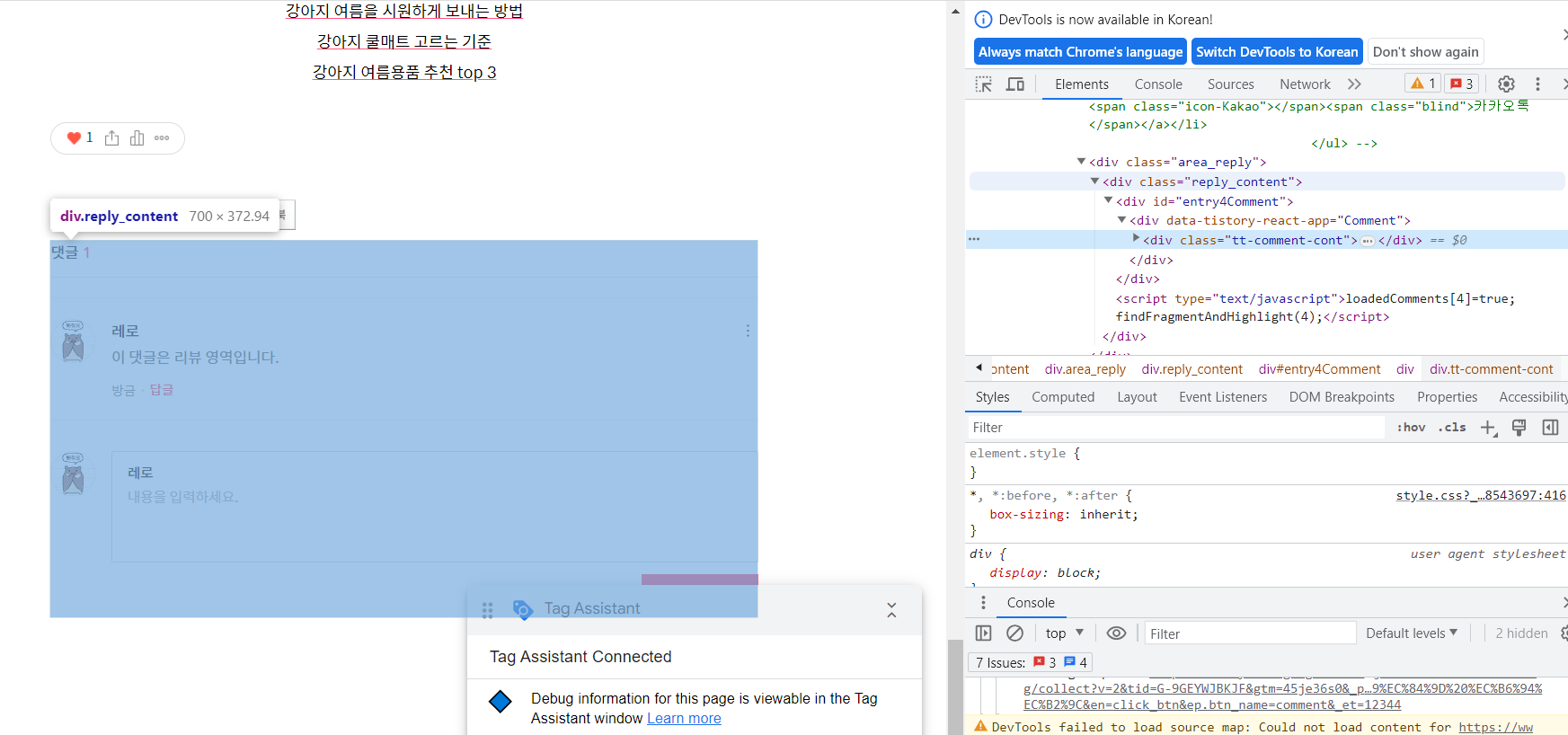Image resolution: width=1568 pixels, height=735 pixels.
Task: Open DevTools settings gear
Action: click(x=1506, y=84)
